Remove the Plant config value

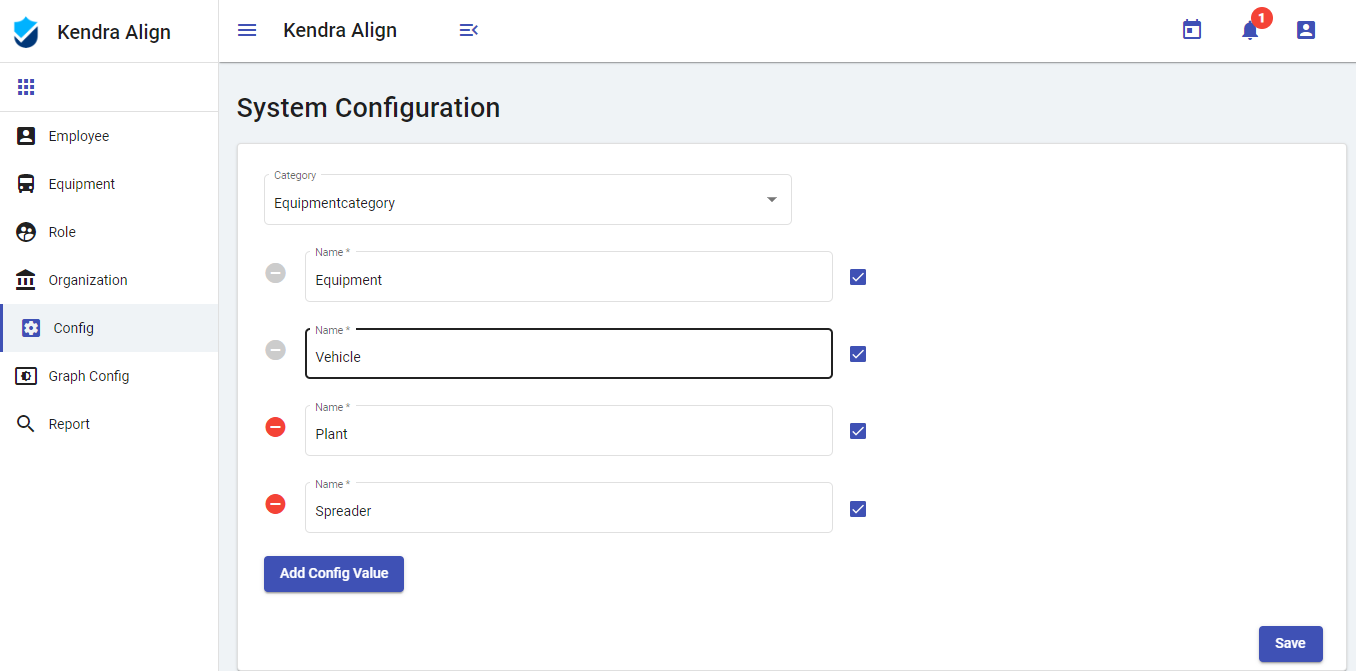pos(275,427)
